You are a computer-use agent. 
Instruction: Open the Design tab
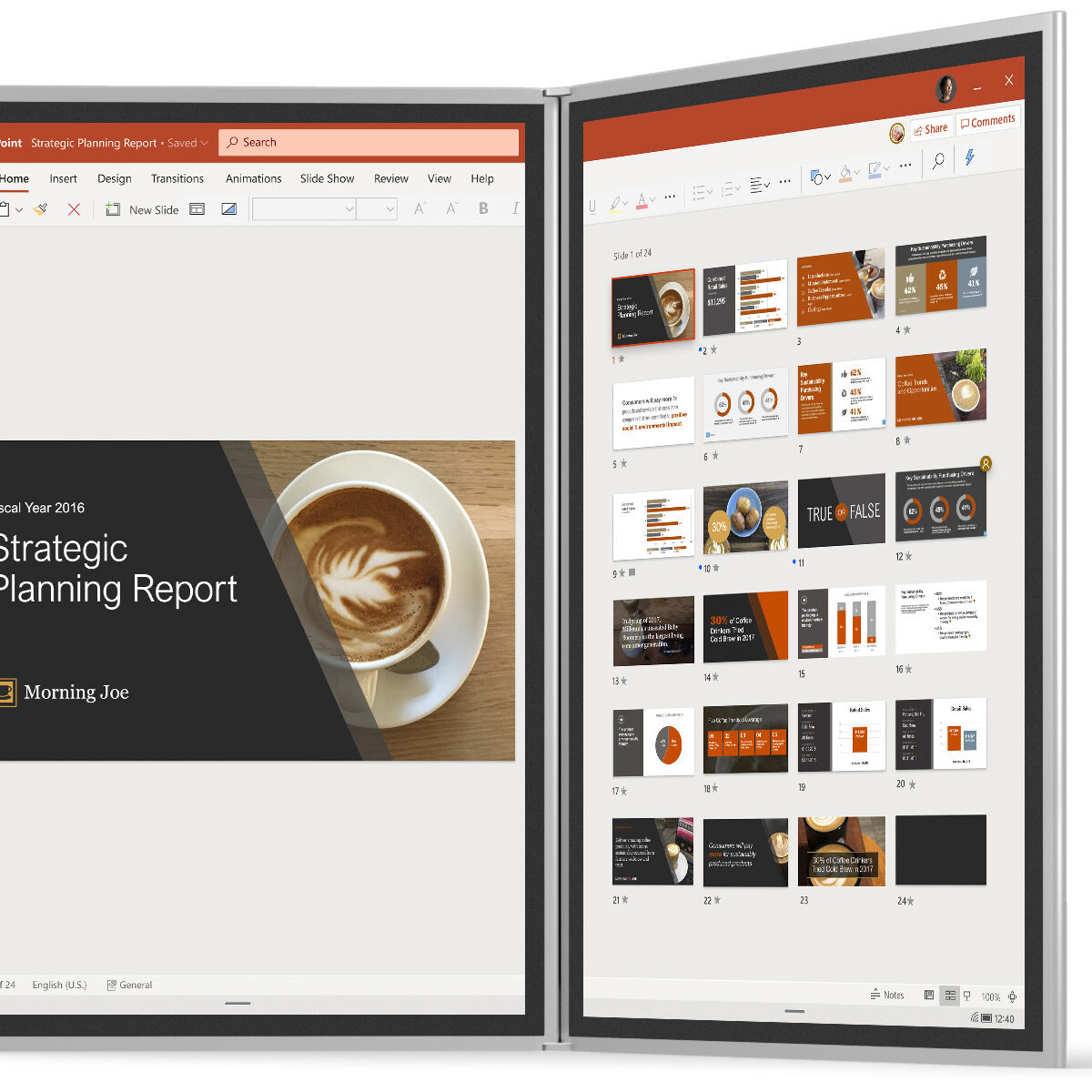[x=115, y=178]
